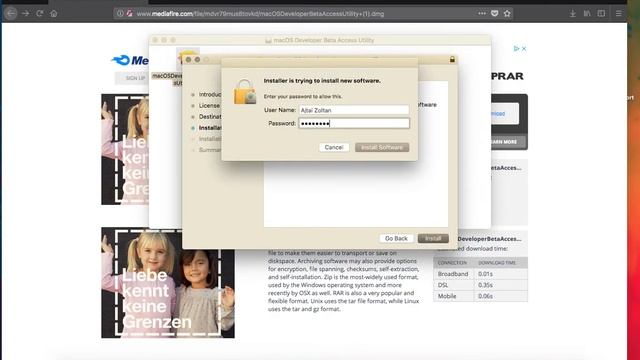Show site information icon in address bar

[x=120, y=13]
